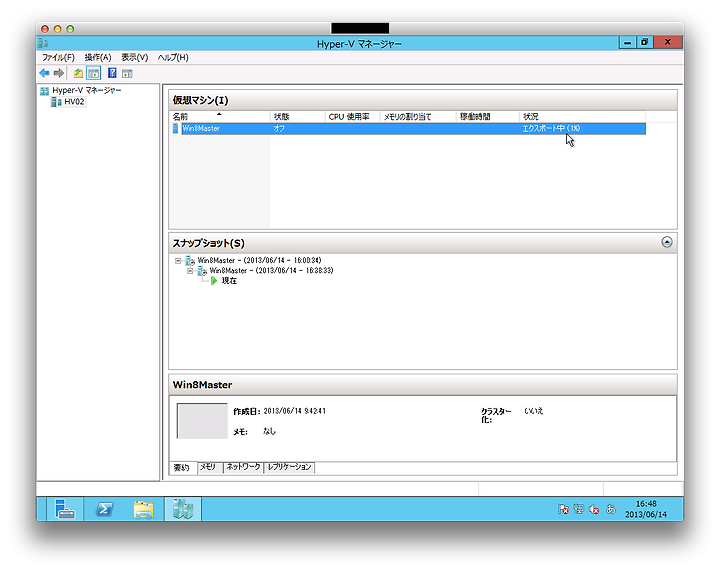Click Hyper-V Manager taskbar icon
This screenshot has height=571, width=720.
pyautogui.click(x=183, y=509)
